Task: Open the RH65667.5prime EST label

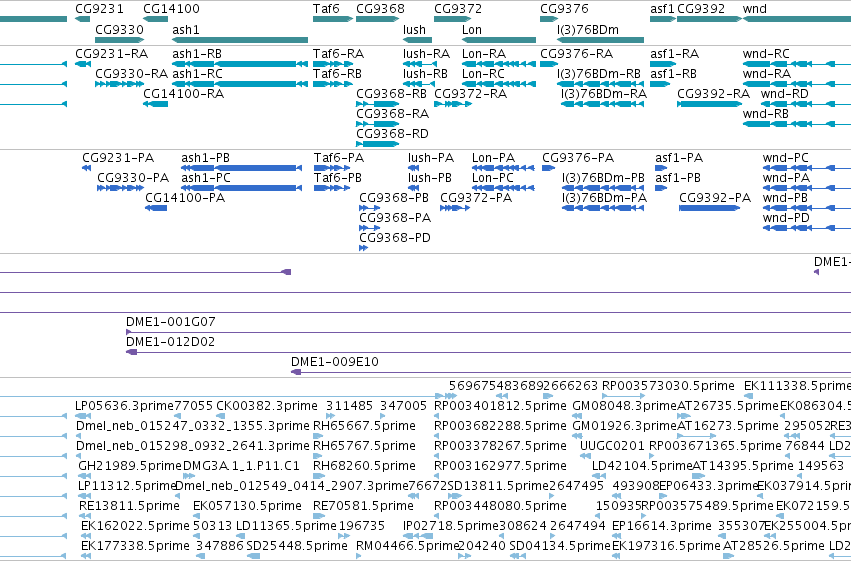Action: pos(364,426)
